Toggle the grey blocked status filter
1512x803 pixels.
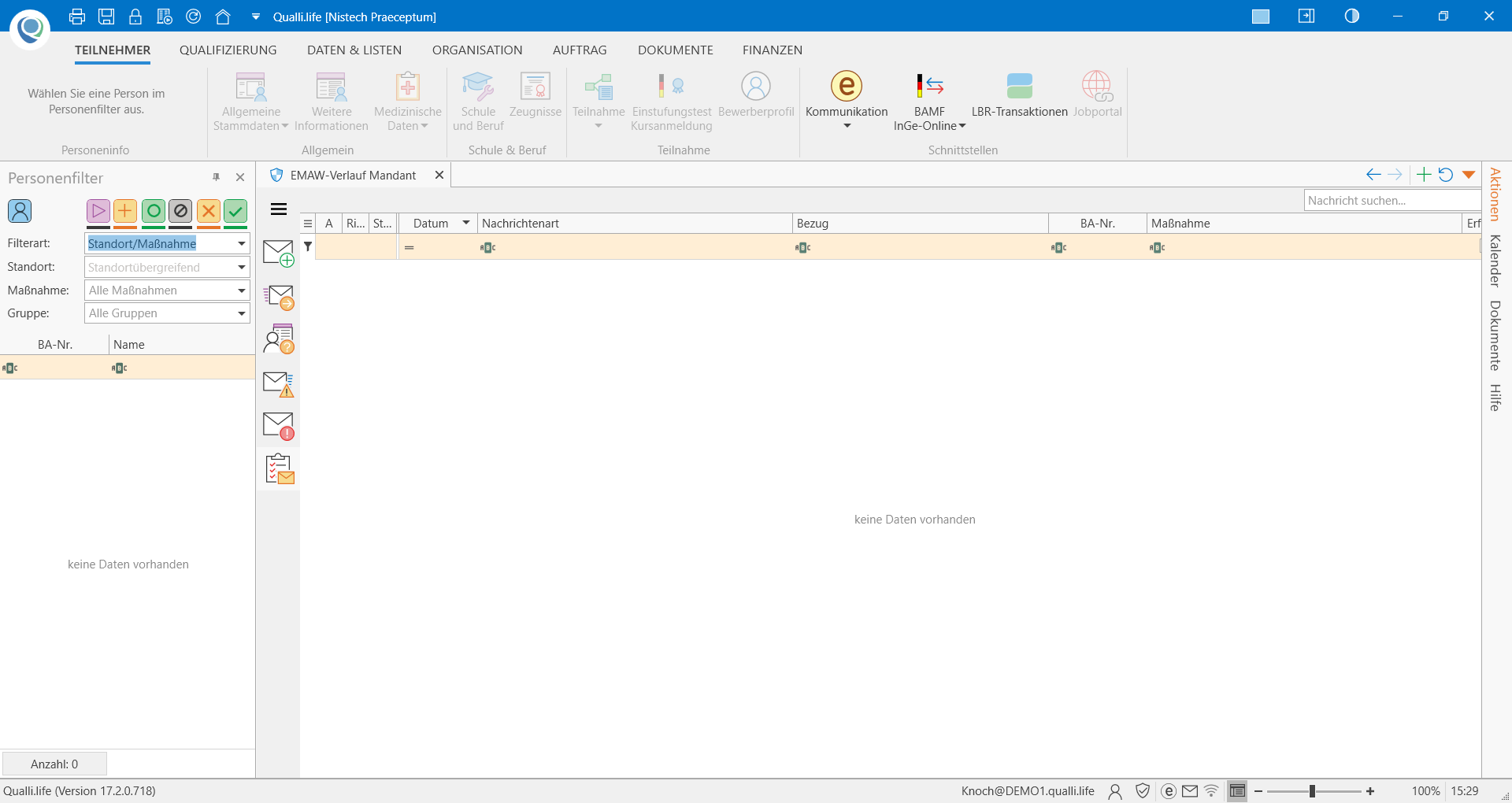pyautogui.click(x=180, y=211)
